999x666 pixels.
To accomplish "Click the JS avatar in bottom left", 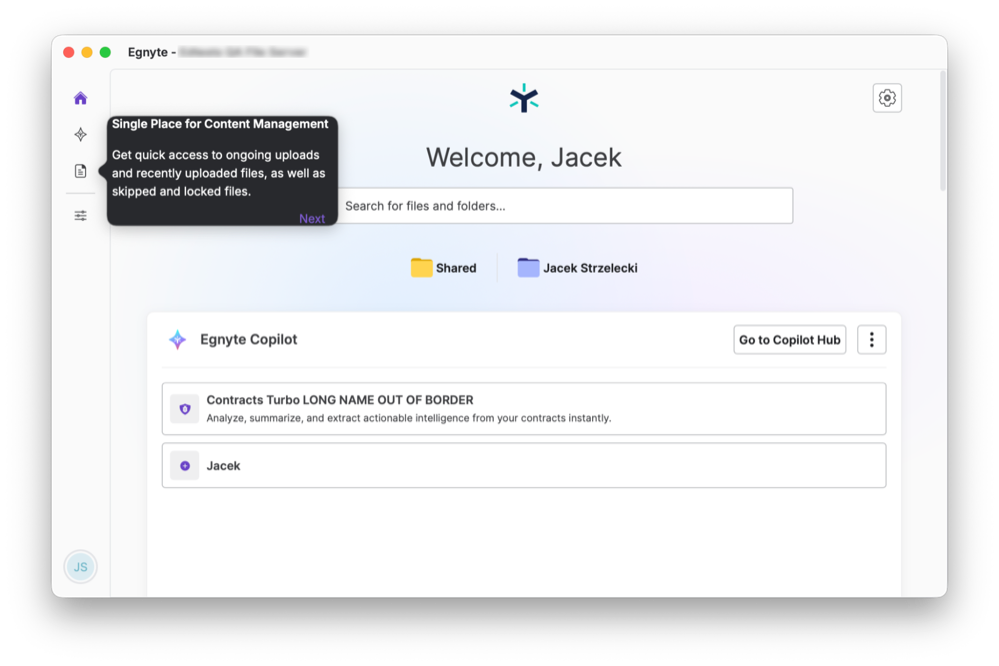I will click(80, 566).
